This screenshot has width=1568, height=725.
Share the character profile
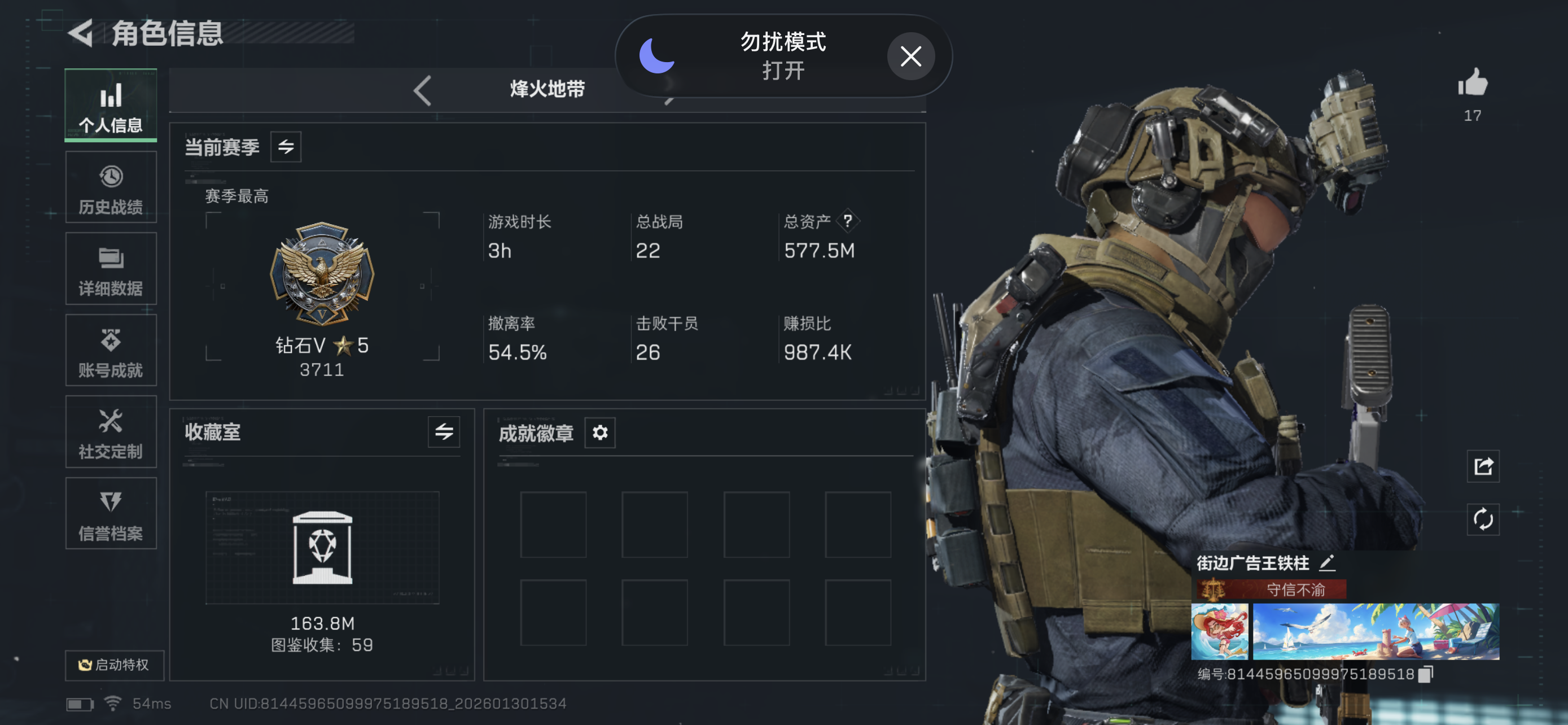coord(1483,466)
